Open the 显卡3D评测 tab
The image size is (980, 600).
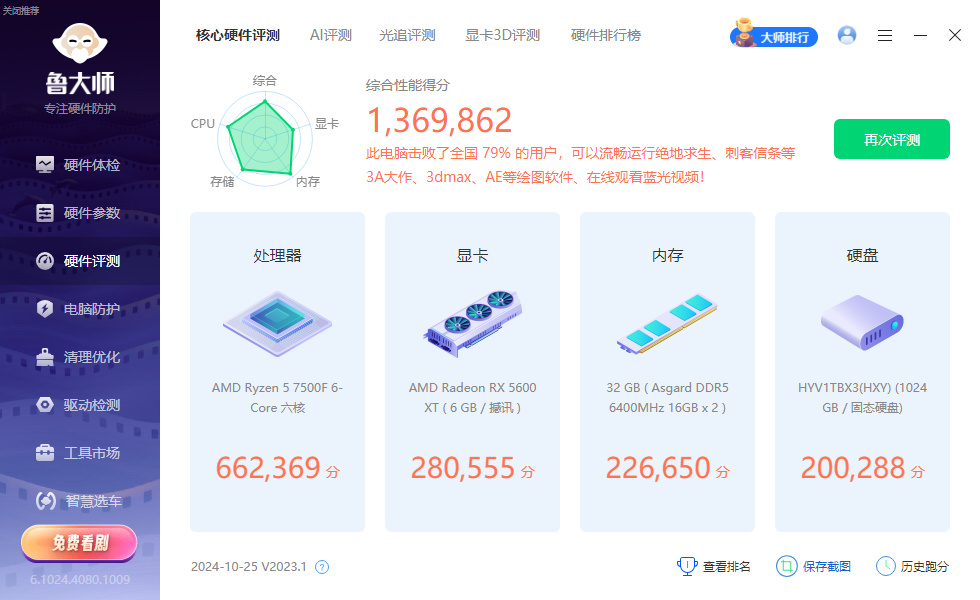click(502, 35)
